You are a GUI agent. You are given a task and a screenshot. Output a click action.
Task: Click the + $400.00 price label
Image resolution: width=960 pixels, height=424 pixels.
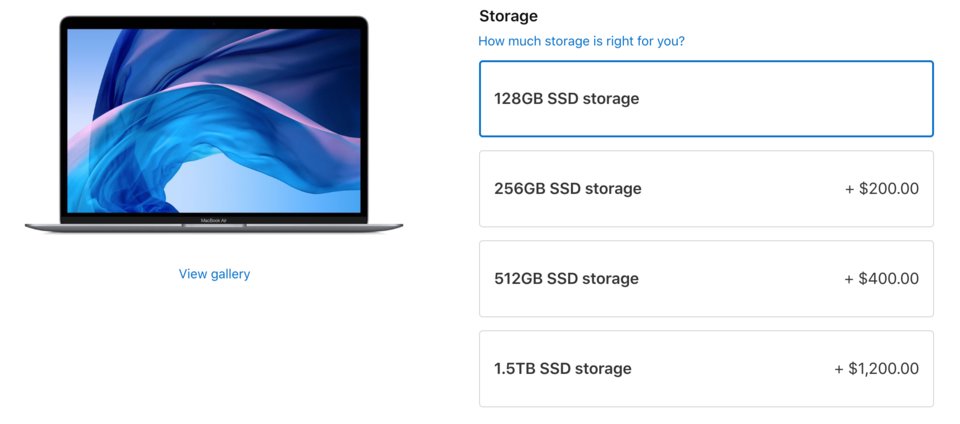tap(881, 279)
